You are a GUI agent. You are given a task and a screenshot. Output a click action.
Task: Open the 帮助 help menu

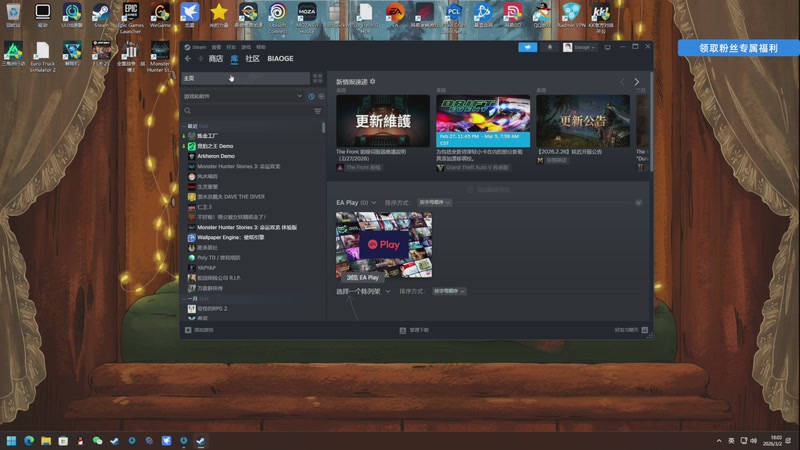261,47
